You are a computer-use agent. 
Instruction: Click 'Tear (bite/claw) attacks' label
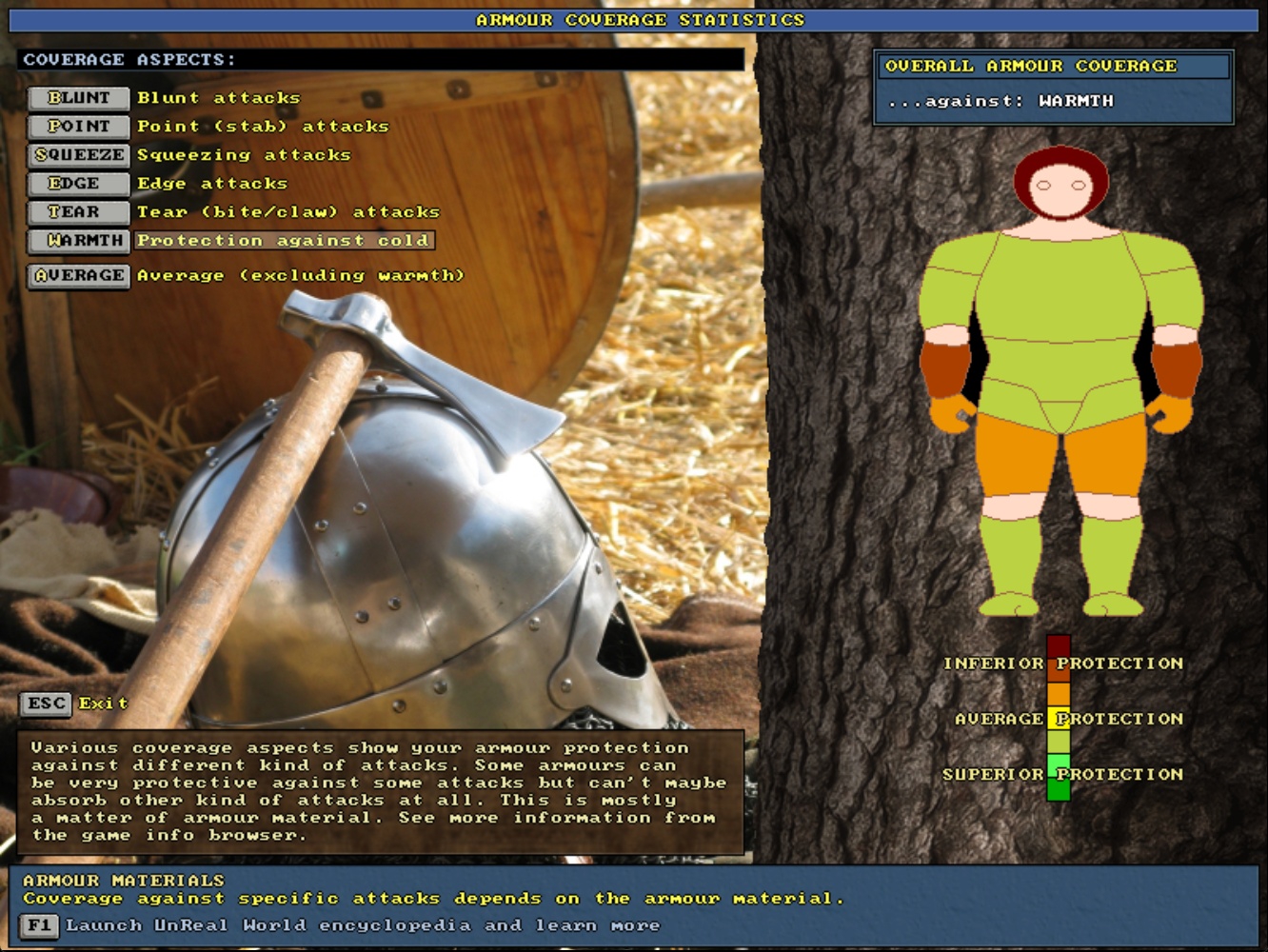pyautogui.click(x=288, y=212)
